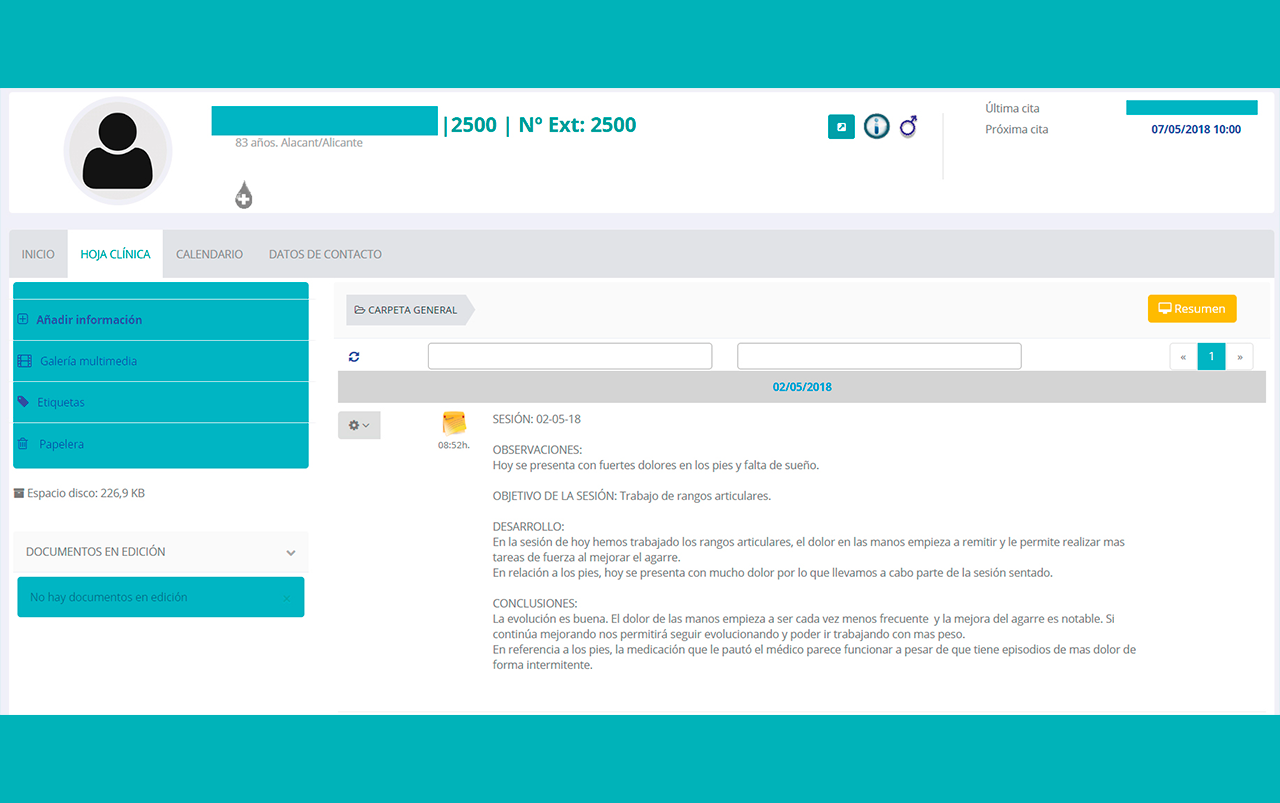Click the refresh arrows icon
Screen dimensions: 1280x803
[354, 357]
